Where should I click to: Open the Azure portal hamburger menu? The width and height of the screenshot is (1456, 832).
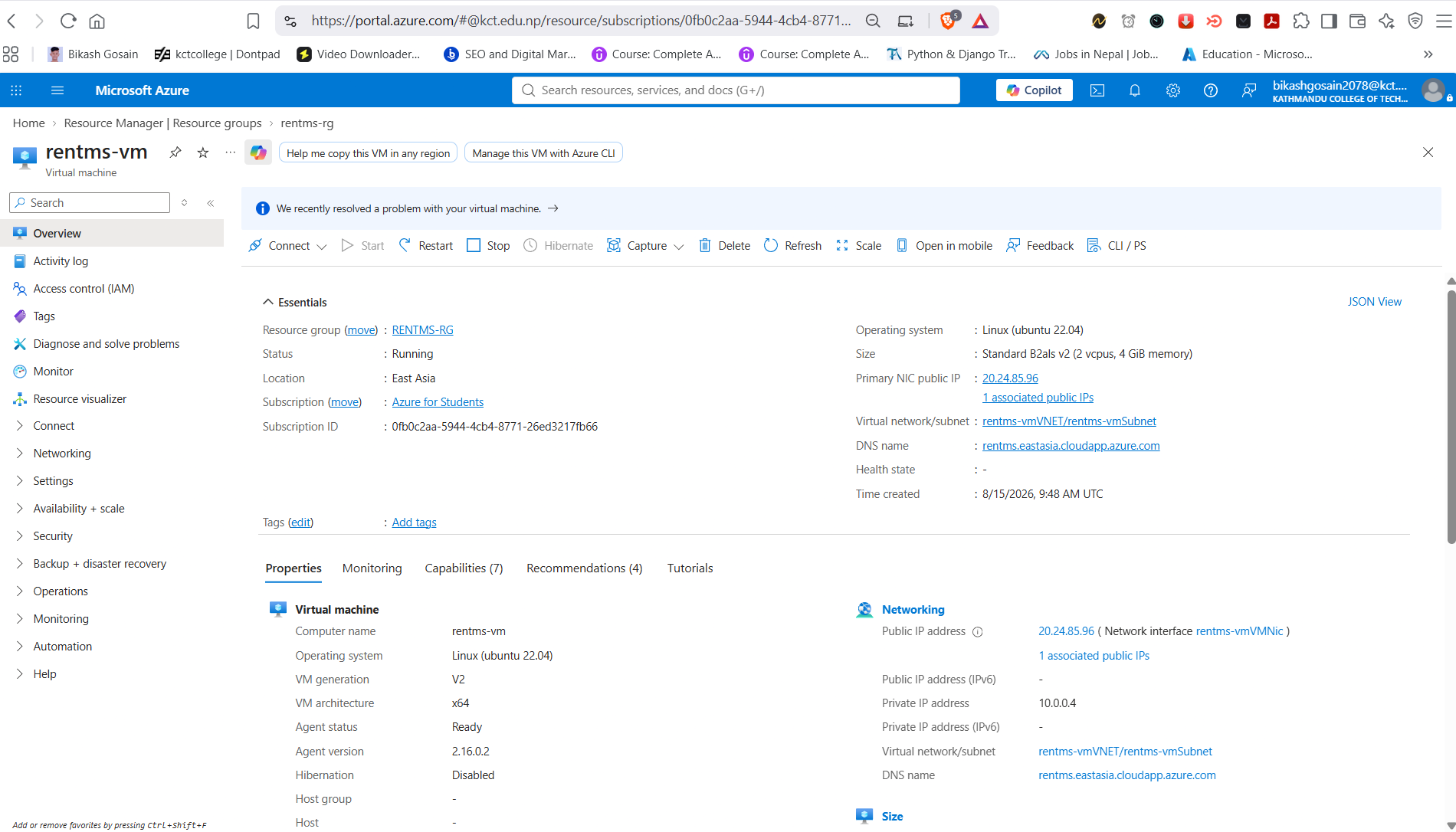coord(57,90)
